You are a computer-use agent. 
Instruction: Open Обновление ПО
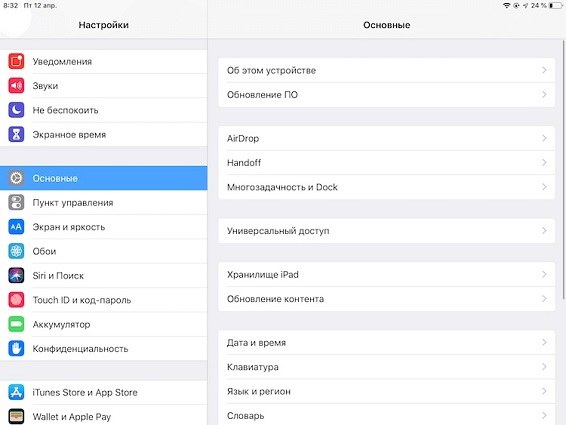click(x=387, y=95)
